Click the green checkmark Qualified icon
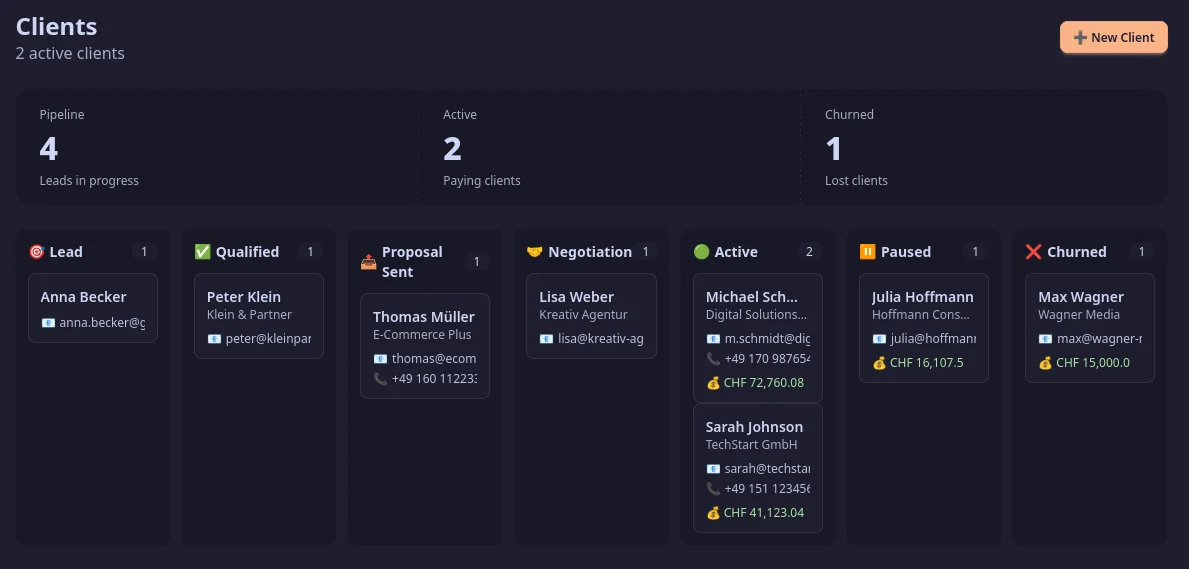This screenshot has width=1189, height=569. point(203,252)
